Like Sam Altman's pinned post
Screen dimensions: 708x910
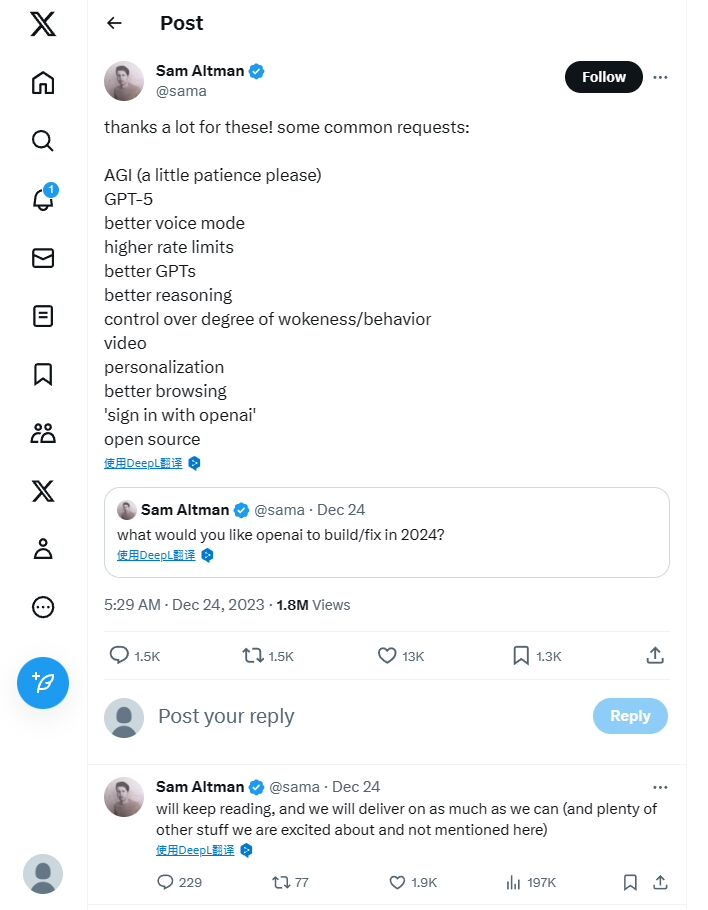386,655
